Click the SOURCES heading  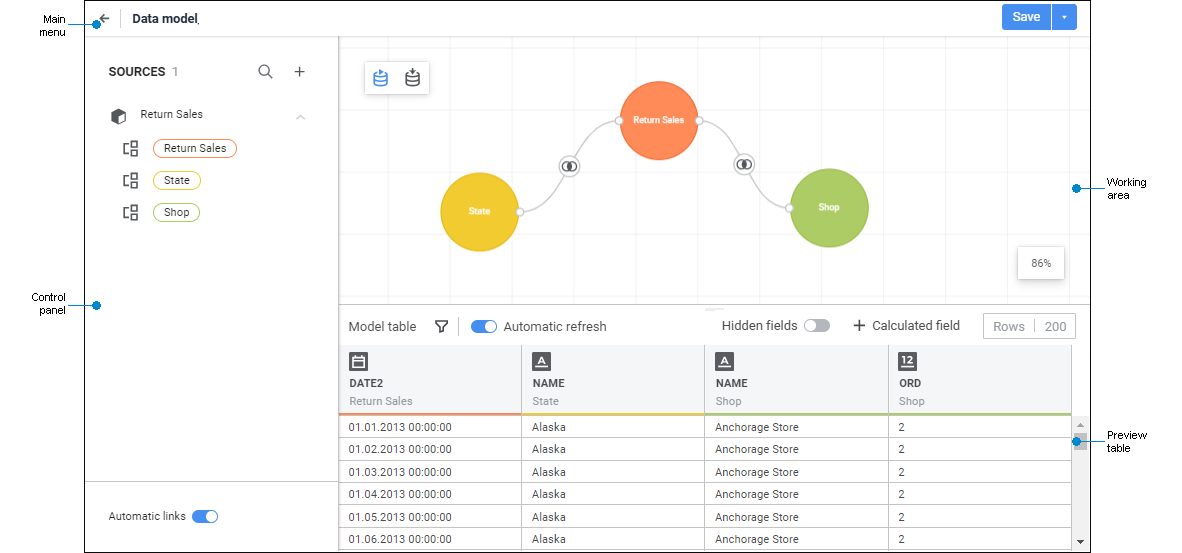(x=136, y=72)
